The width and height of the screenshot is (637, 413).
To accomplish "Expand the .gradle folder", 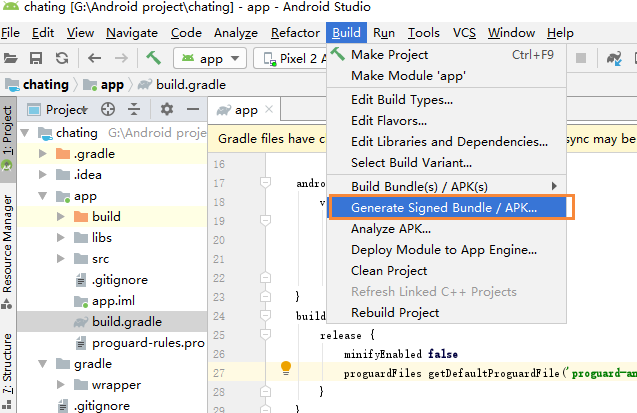I will click(x=43, y=154).
